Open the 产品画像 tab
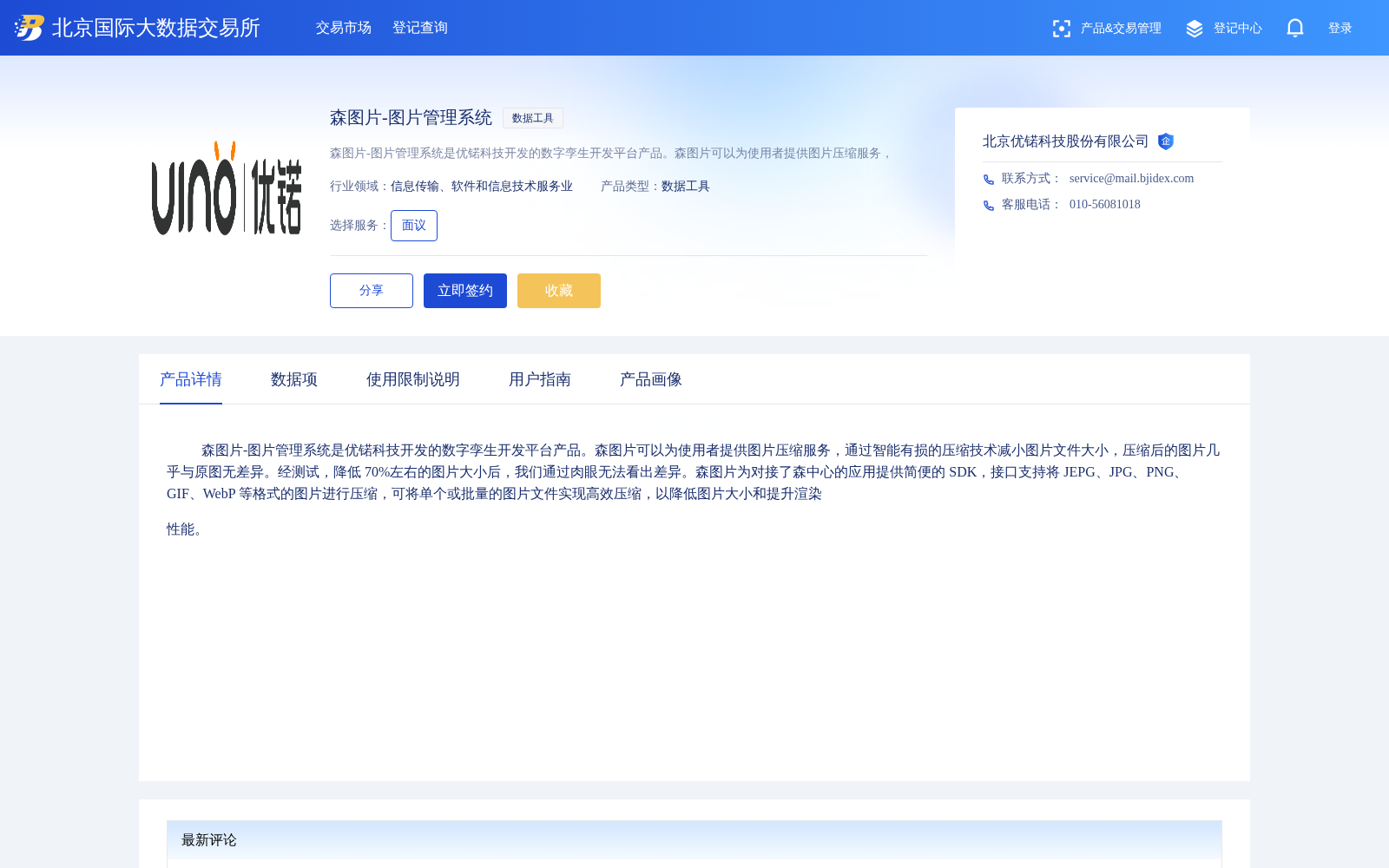This screenshot has height=868, width=1389. tap(651, 379)
